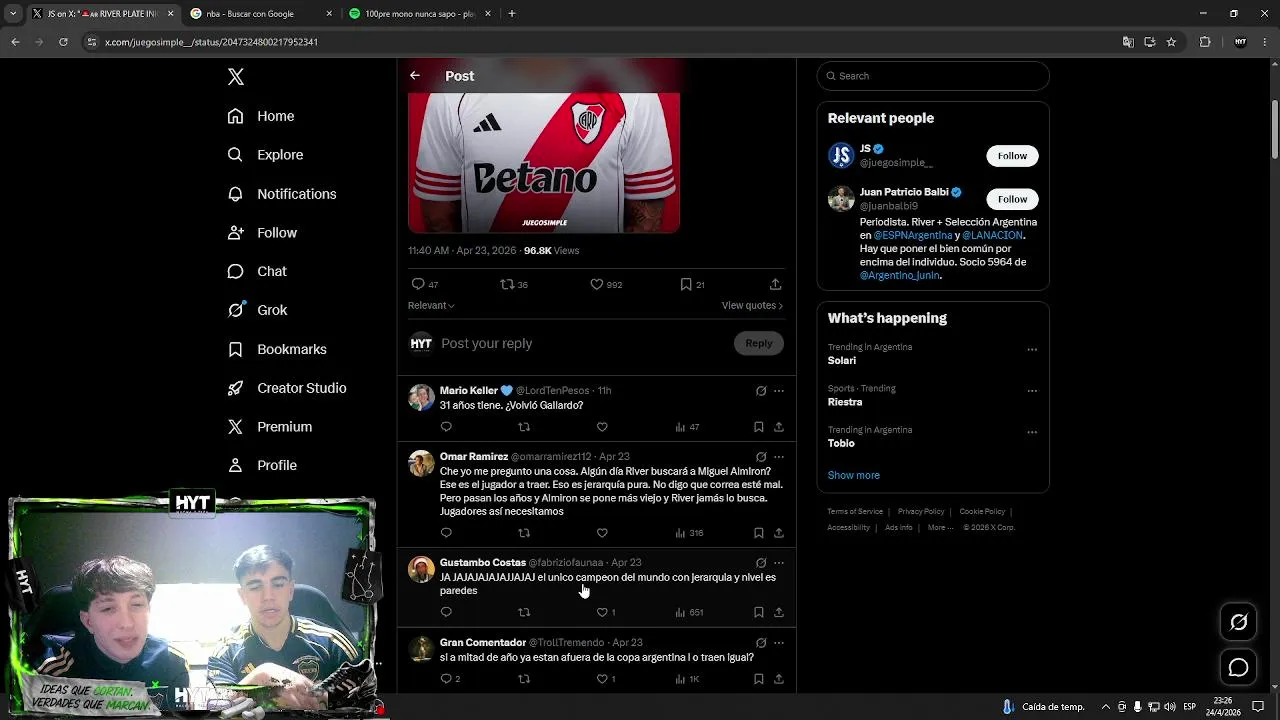This screenshot has width=1280, height=720.
Task: Open Creator Studio in sidebar
Action: click(287, 388)
